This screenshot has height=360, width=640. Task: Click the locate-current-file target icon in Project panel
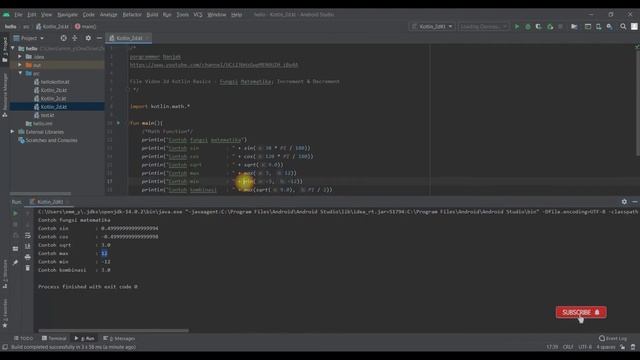(63, 38)
